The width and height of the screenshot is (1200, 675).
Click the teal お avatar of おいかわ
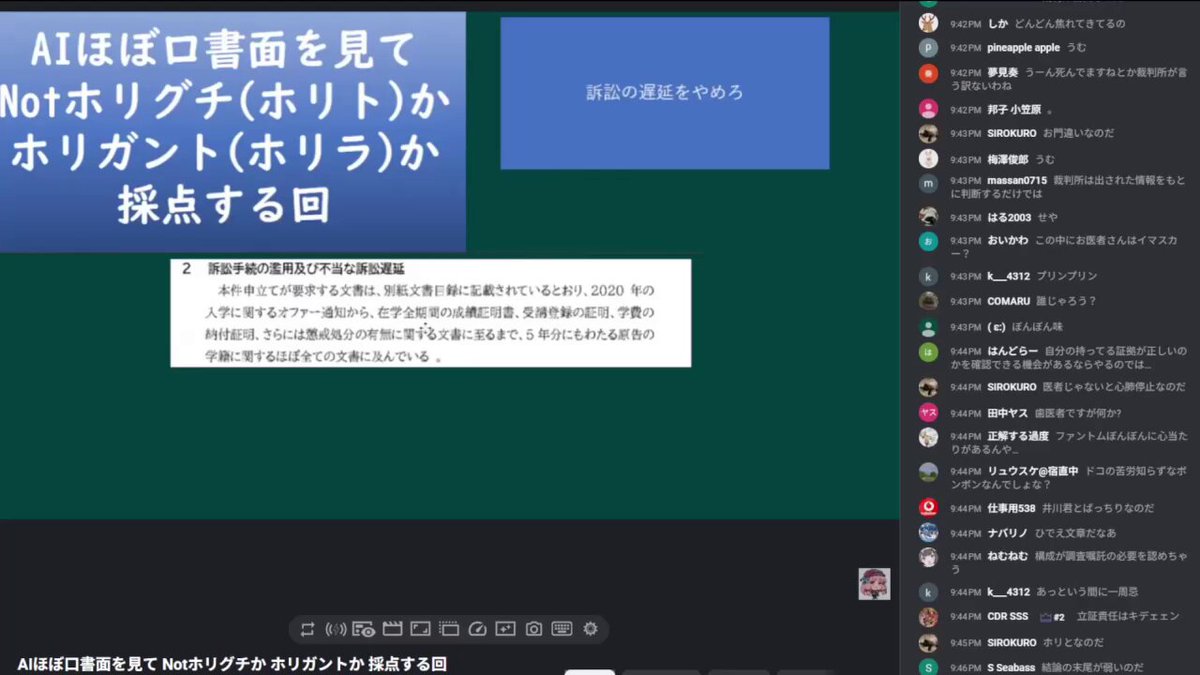coord(928,241)
